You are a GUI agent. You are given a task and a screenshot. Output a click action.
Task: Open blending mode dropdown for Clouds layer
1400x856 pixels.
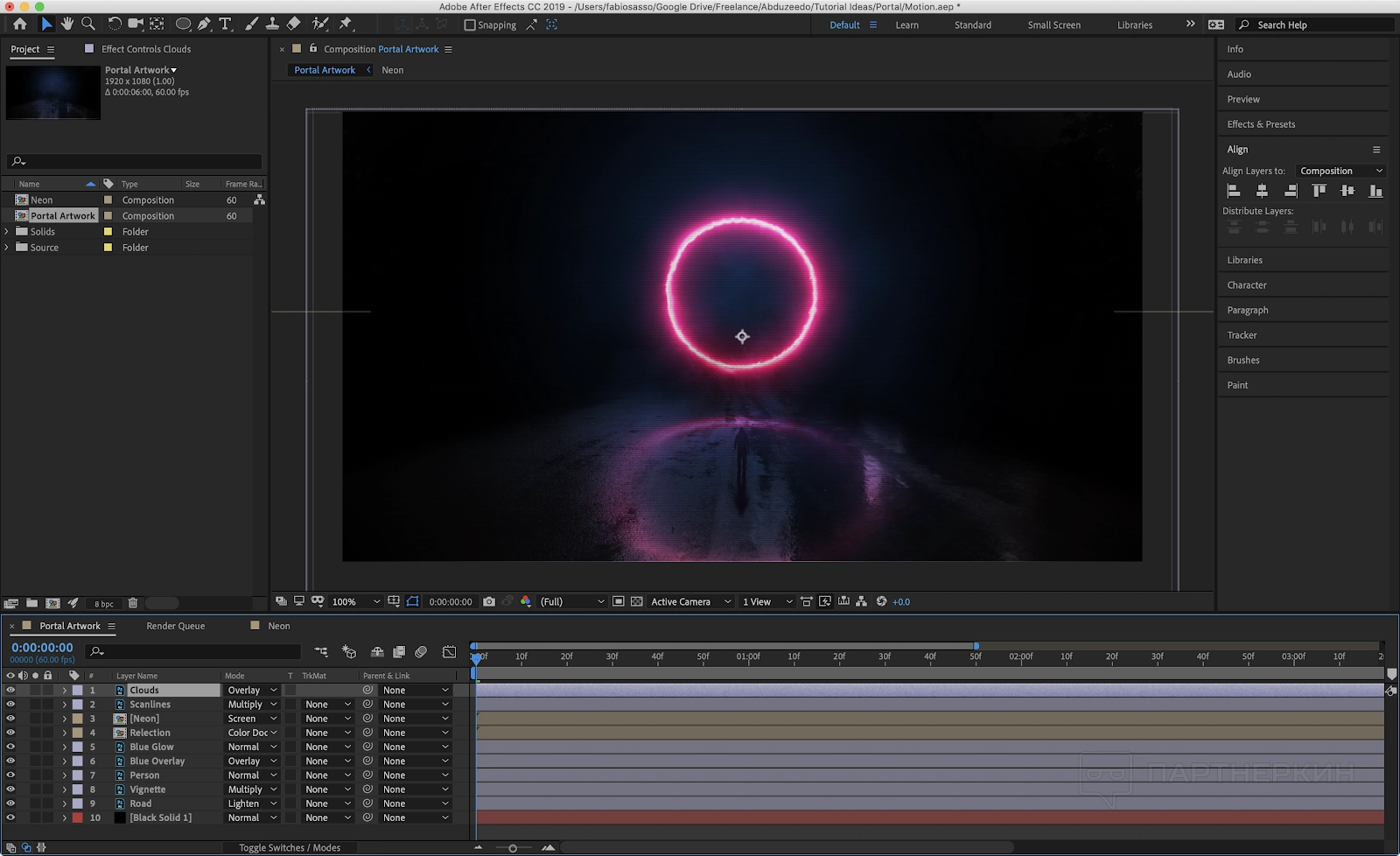point(252,691)
